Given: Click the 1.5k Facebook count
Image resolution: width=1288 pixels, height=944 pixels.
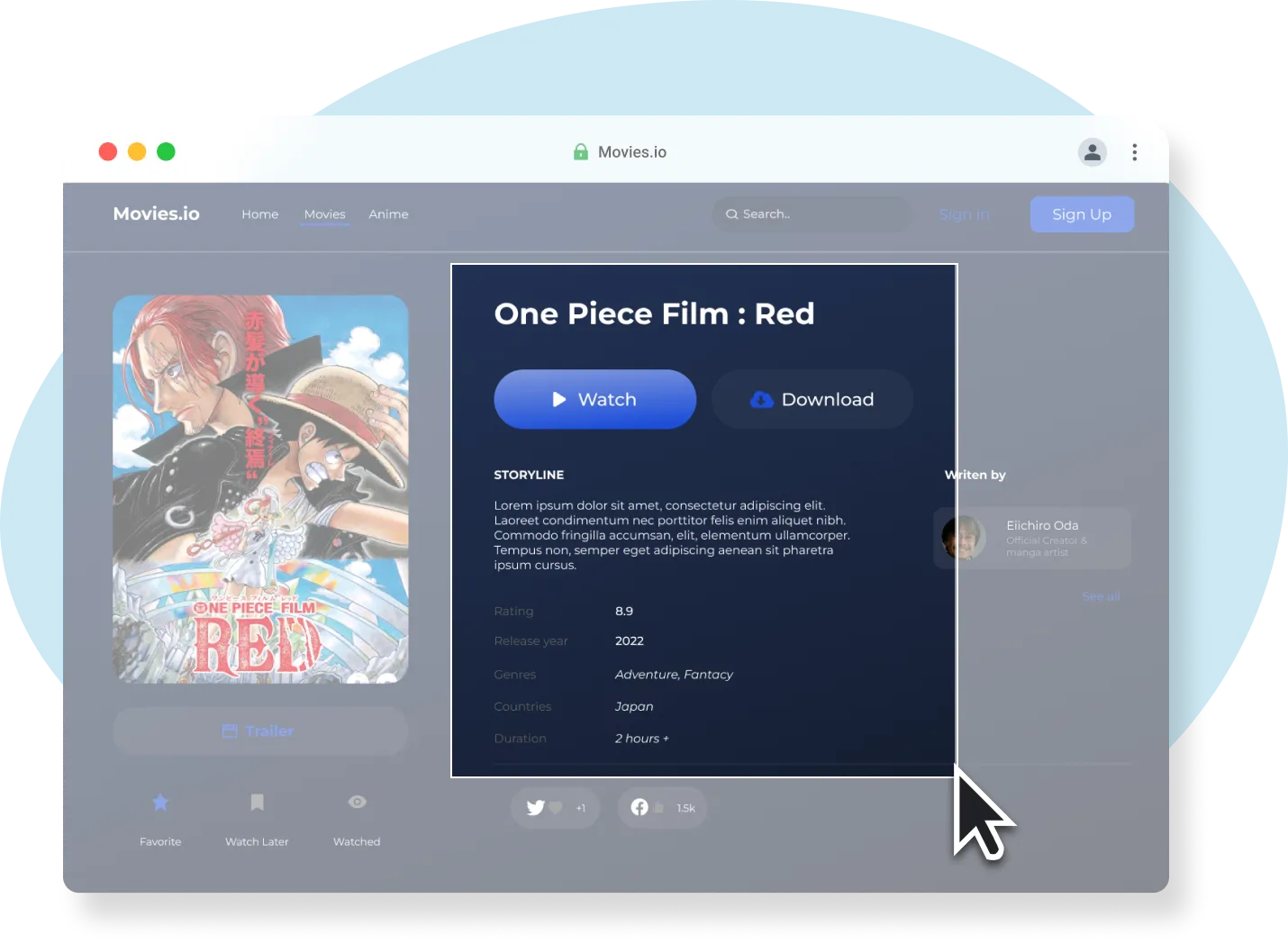Looking at the screenshot, I should click(x=686, y=808).
